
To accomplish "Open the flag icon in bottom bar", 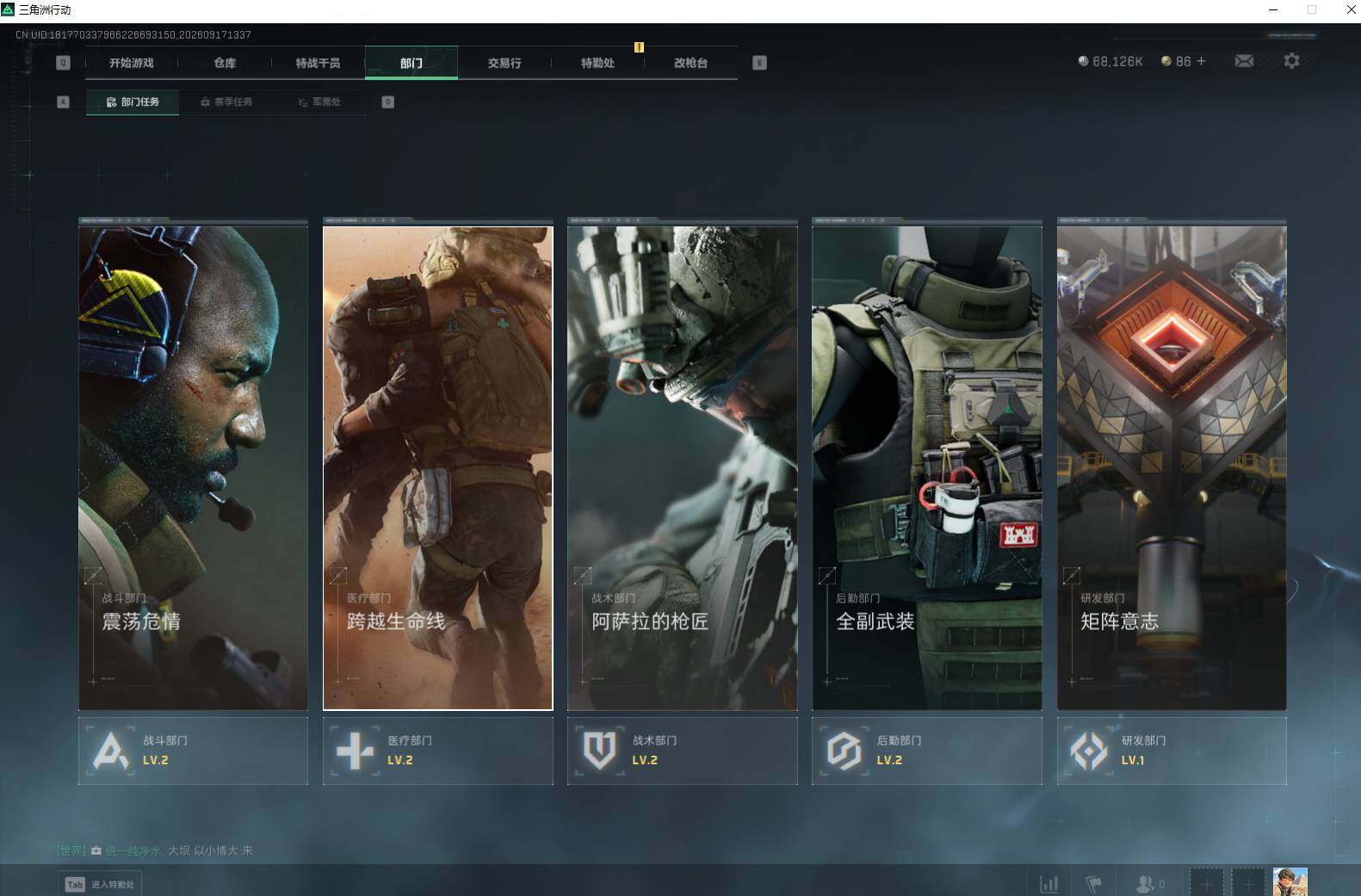I will [1094, 884].
